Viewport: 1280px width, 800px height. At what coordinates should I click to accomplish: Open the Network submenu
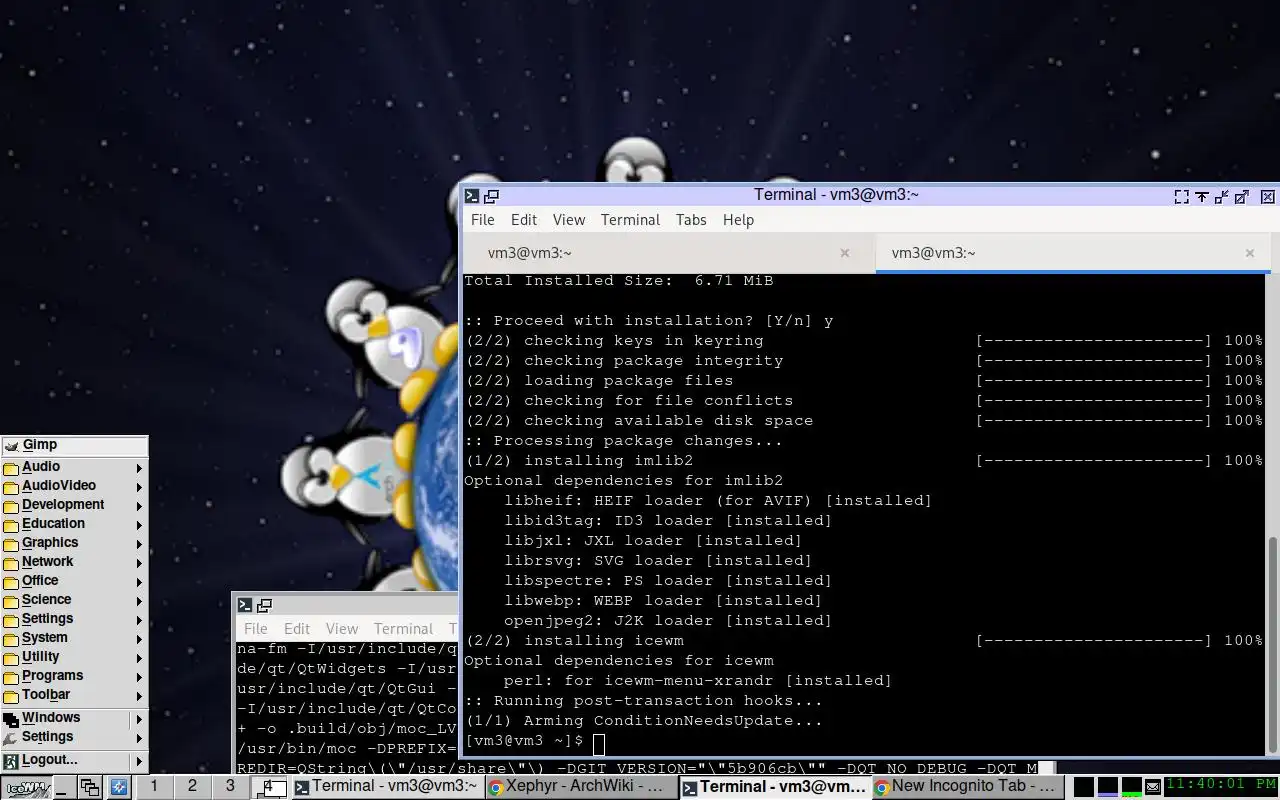[x=75, y=562]
